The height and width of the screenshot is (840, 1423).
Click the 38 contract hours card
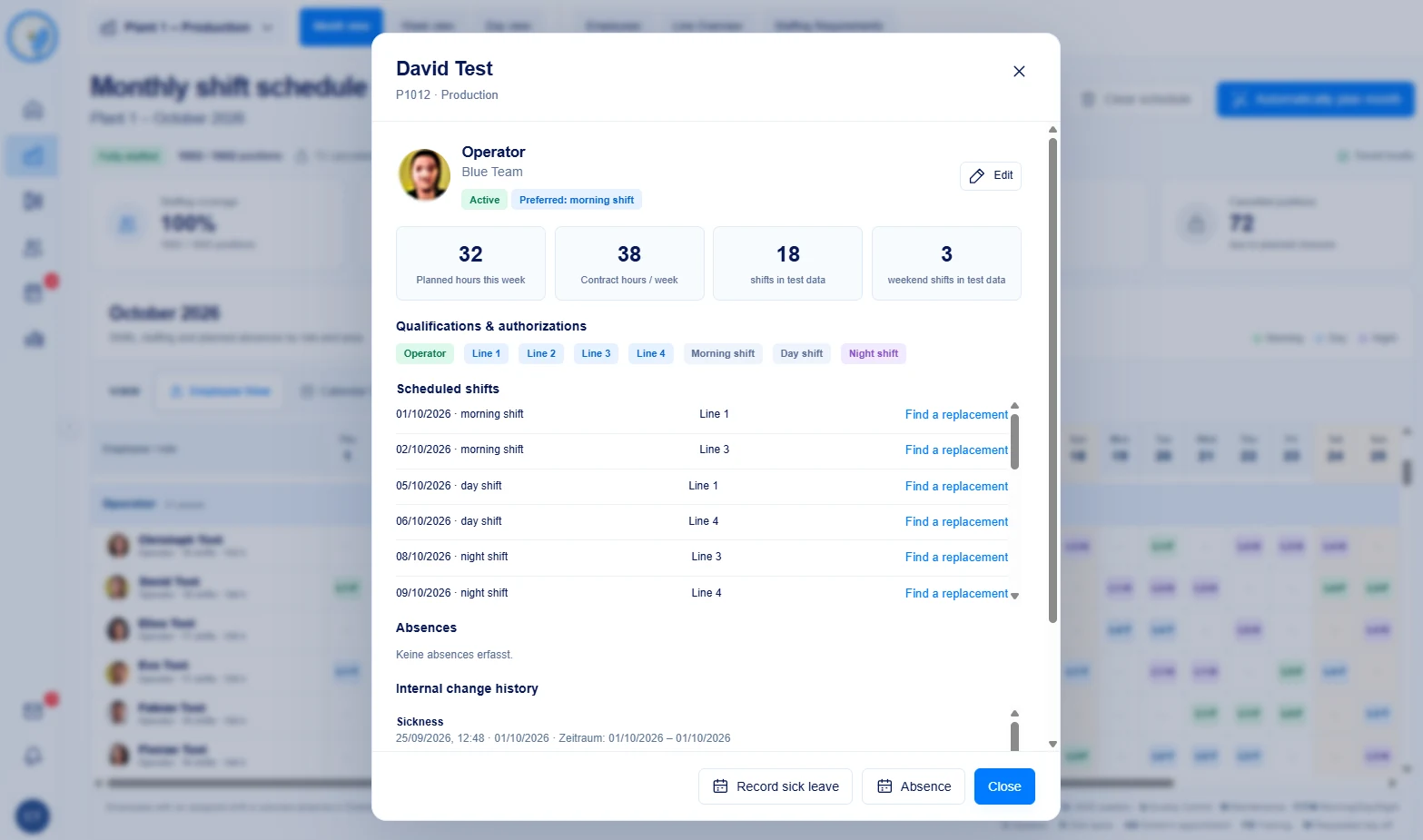point(629,263)
